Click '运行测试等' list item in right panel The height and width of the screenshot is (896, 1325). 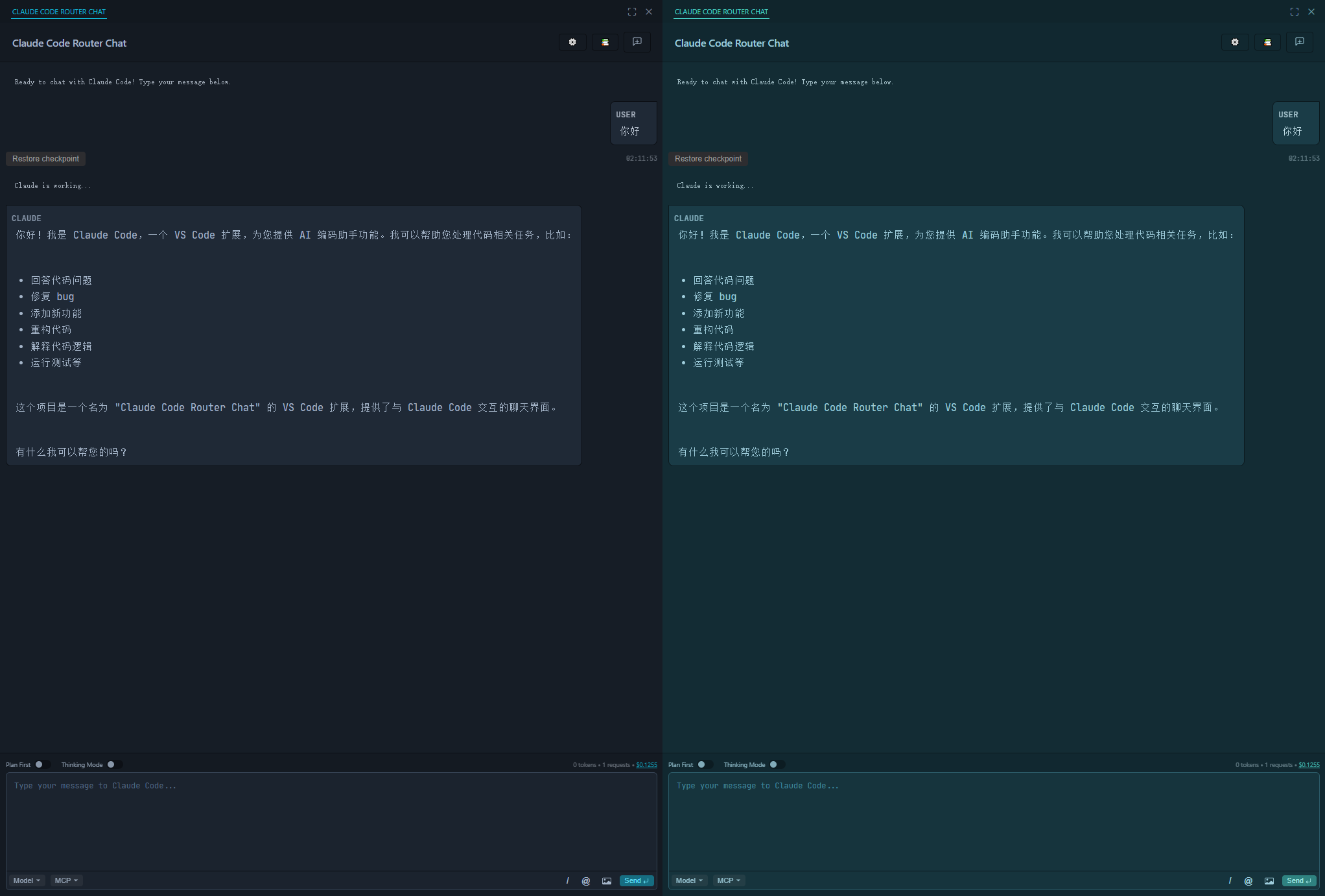coord(718,362)
